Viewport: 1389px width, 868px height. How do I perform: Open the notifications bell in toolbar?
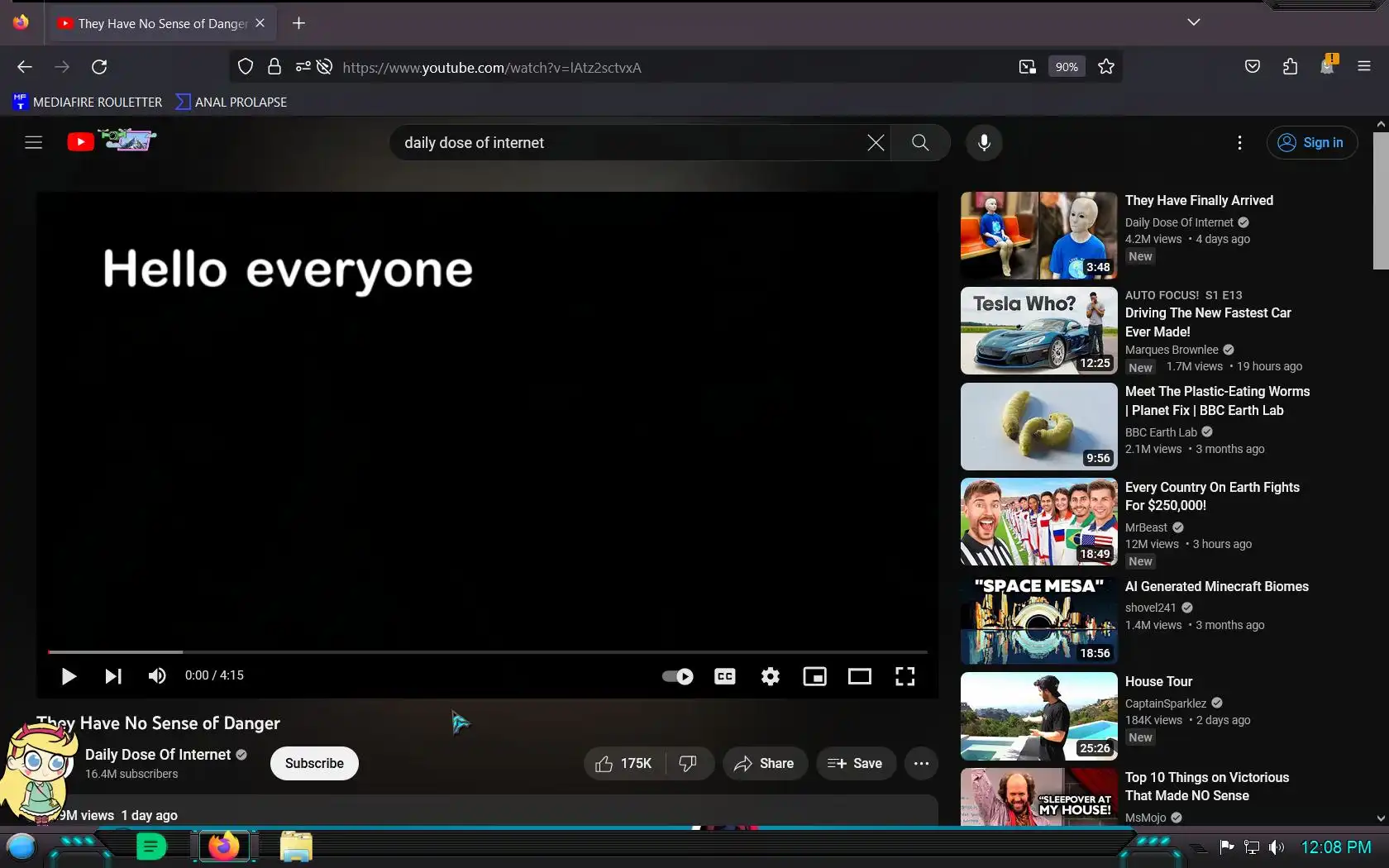tap(1327, 66)
